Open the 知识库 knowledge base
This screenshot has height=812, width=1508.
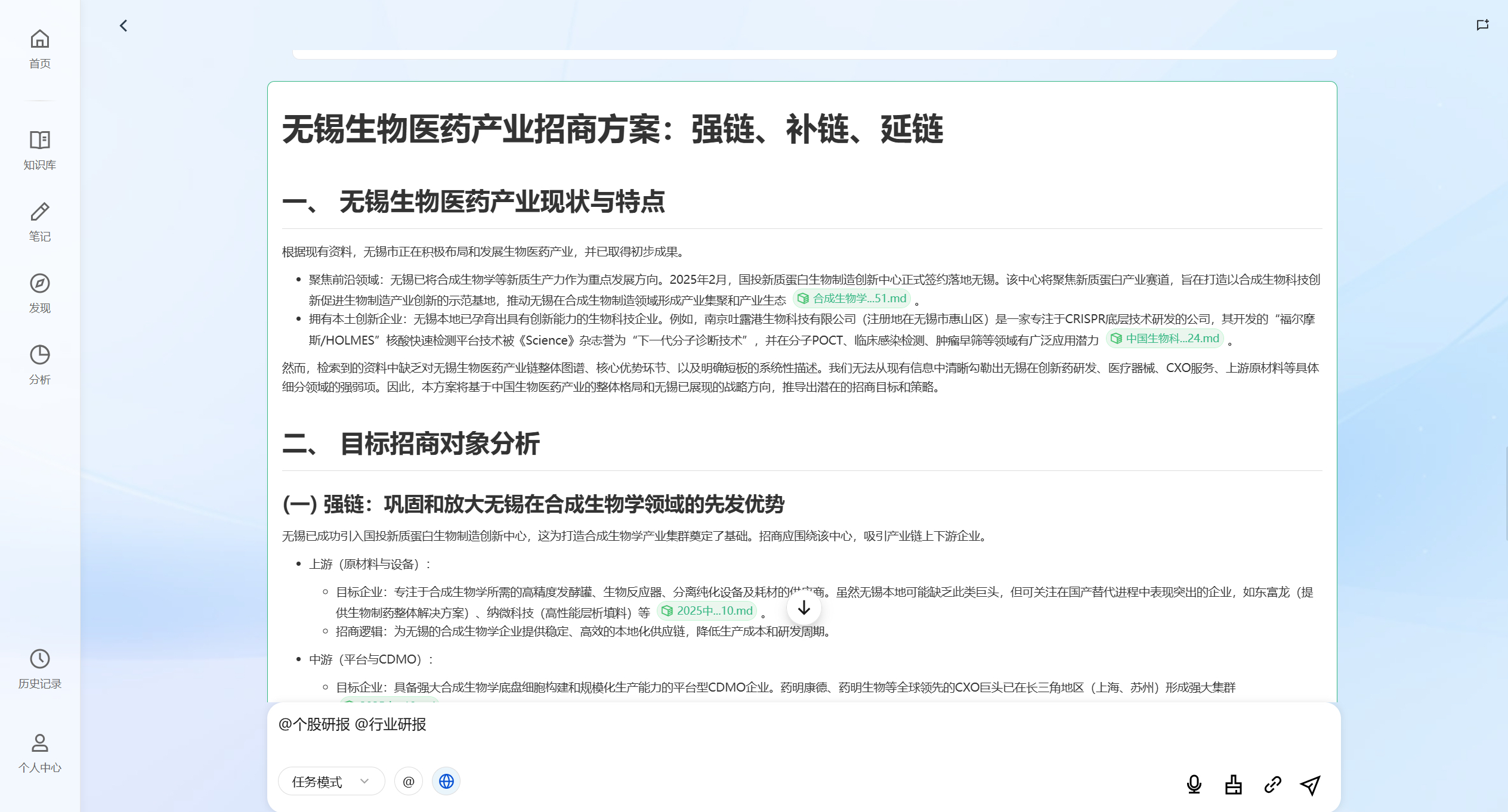[x=39, y=150]
